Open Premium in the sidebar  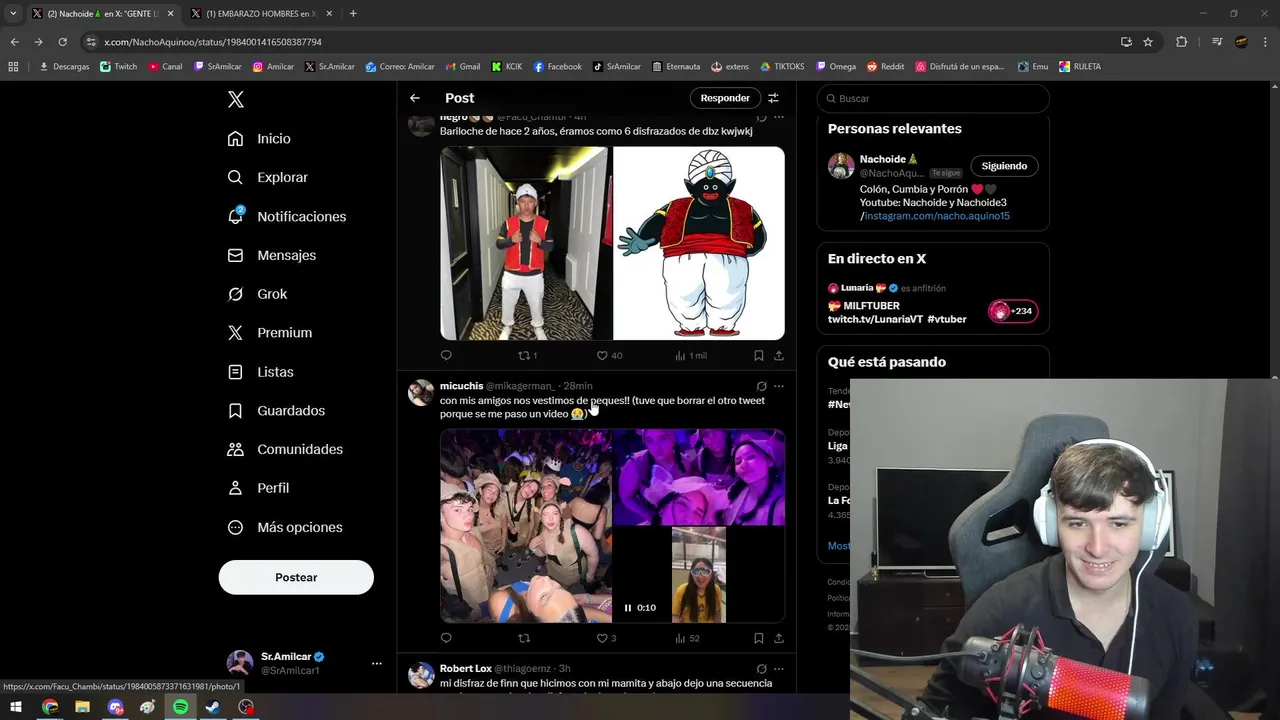pyautogui.click(x=269, y=333)
